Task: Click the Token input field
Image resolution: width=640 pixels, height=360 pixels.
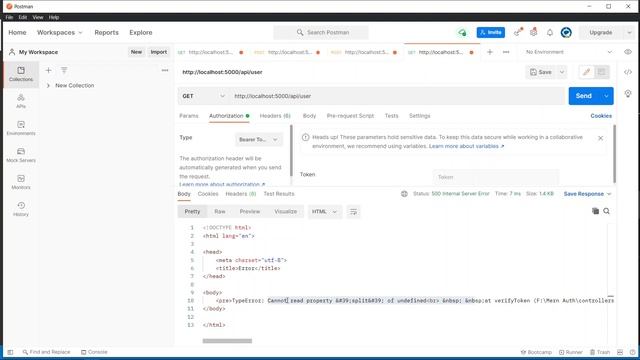Action: (496, 177)
